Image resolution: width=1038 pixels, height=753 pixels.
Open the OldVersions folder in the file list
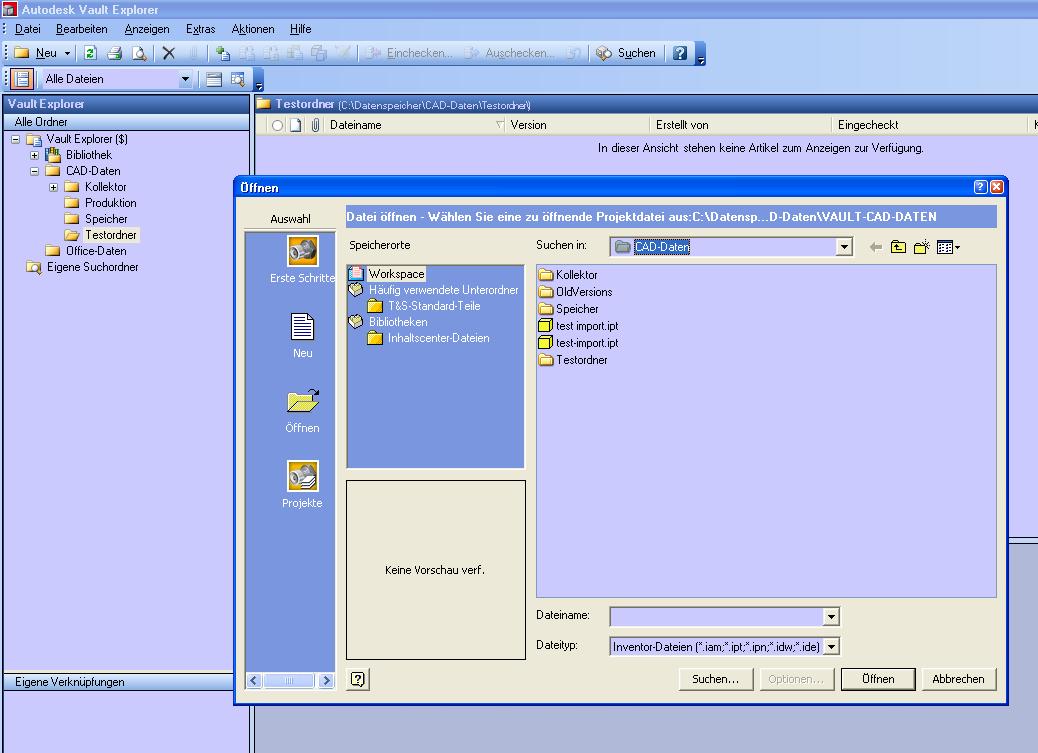tap(576, 291)
